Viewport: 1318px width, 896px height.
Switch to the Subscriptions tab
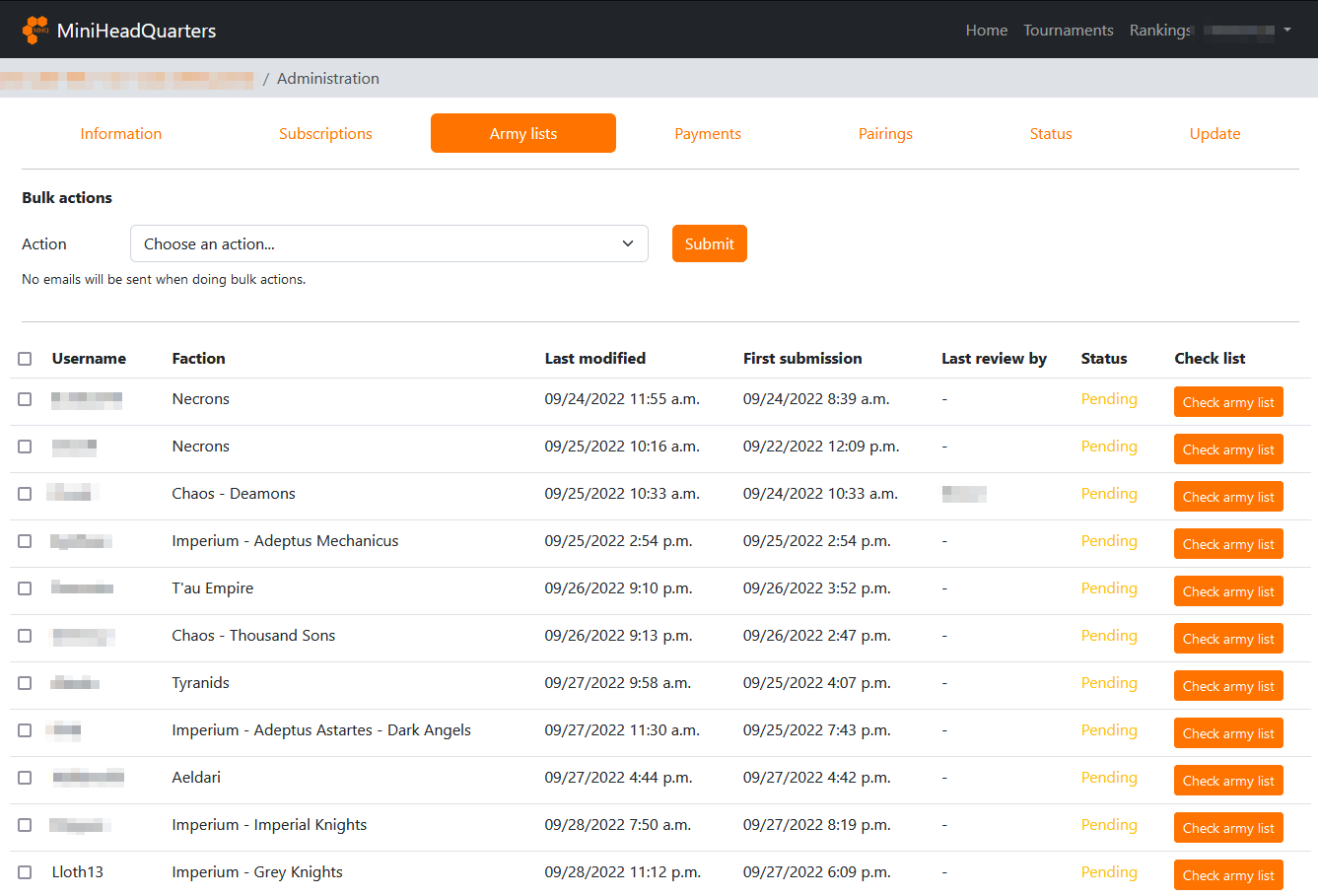[325, 134]
